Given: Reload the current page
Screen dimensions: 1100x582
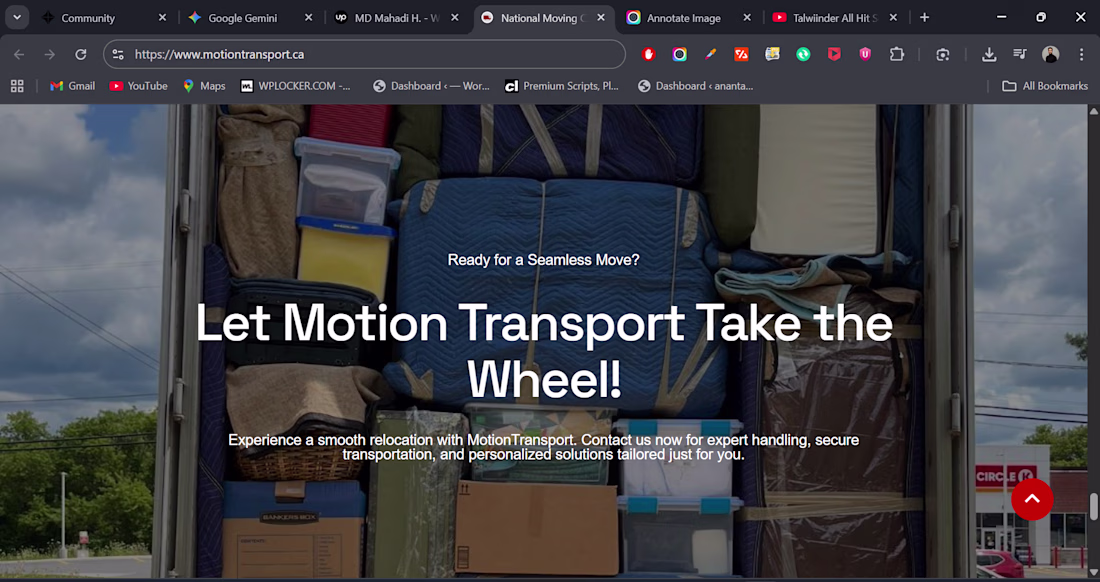Looking at the screenshot, I should [81, 55].
